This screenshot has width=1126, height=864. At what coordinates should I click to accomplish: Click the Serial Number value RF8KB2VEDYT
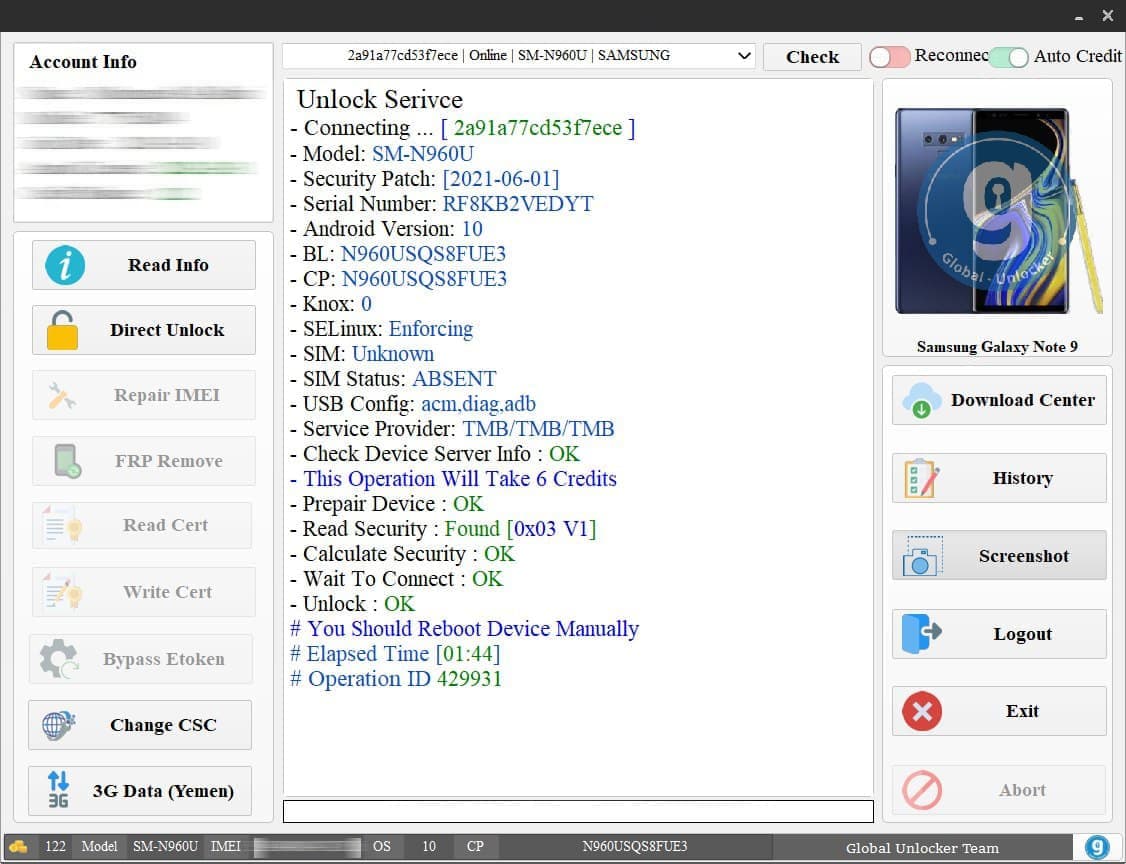tap(518, 204)
